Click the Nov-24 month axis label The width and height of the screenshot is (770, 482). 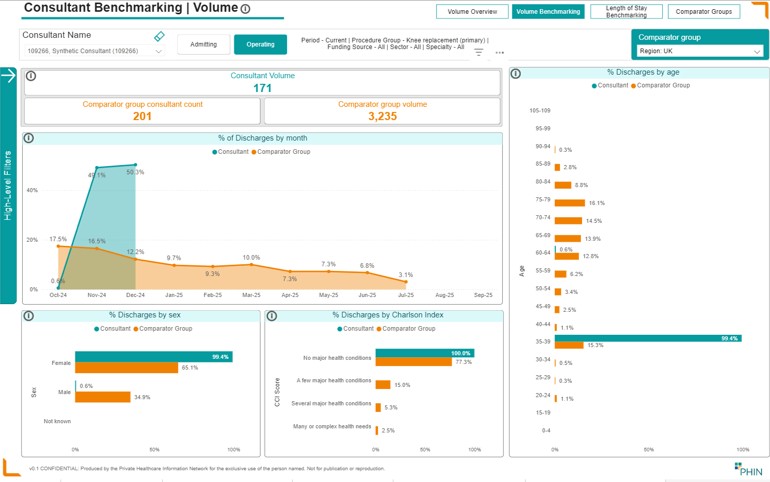pos(97,295)
